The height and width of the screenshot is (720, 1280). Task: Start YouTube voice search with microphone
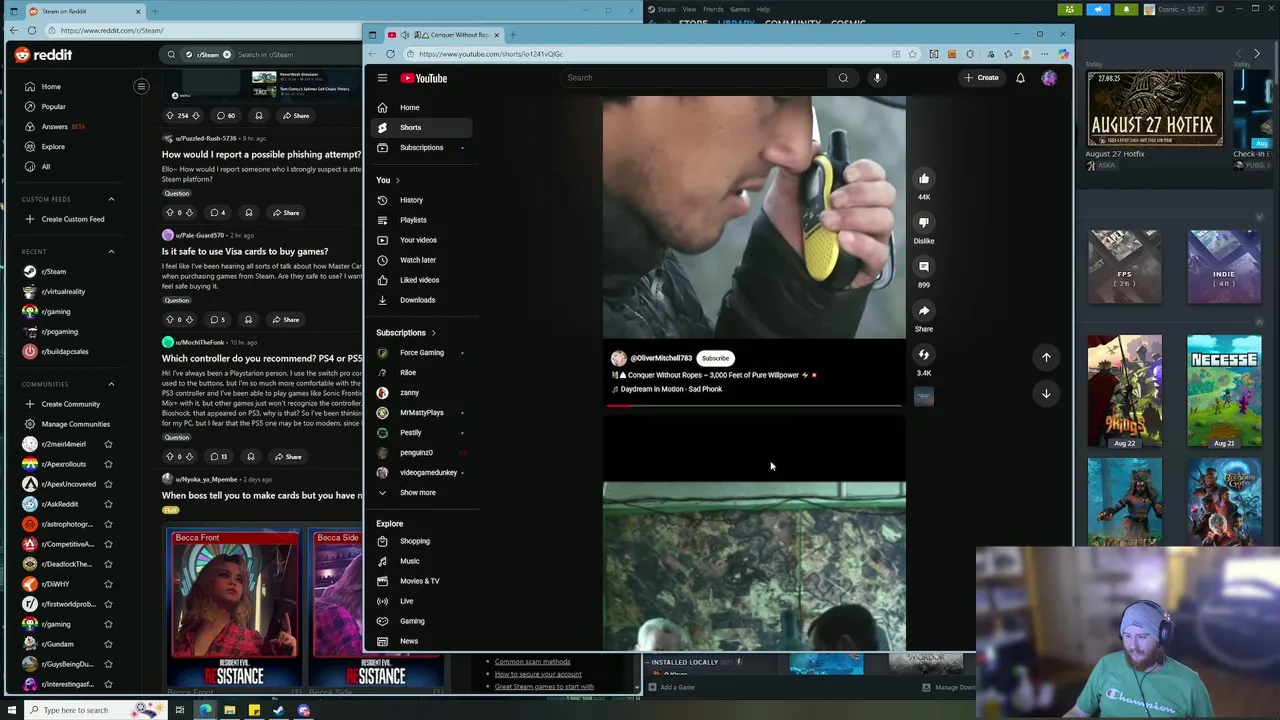(x=877, y=78)
